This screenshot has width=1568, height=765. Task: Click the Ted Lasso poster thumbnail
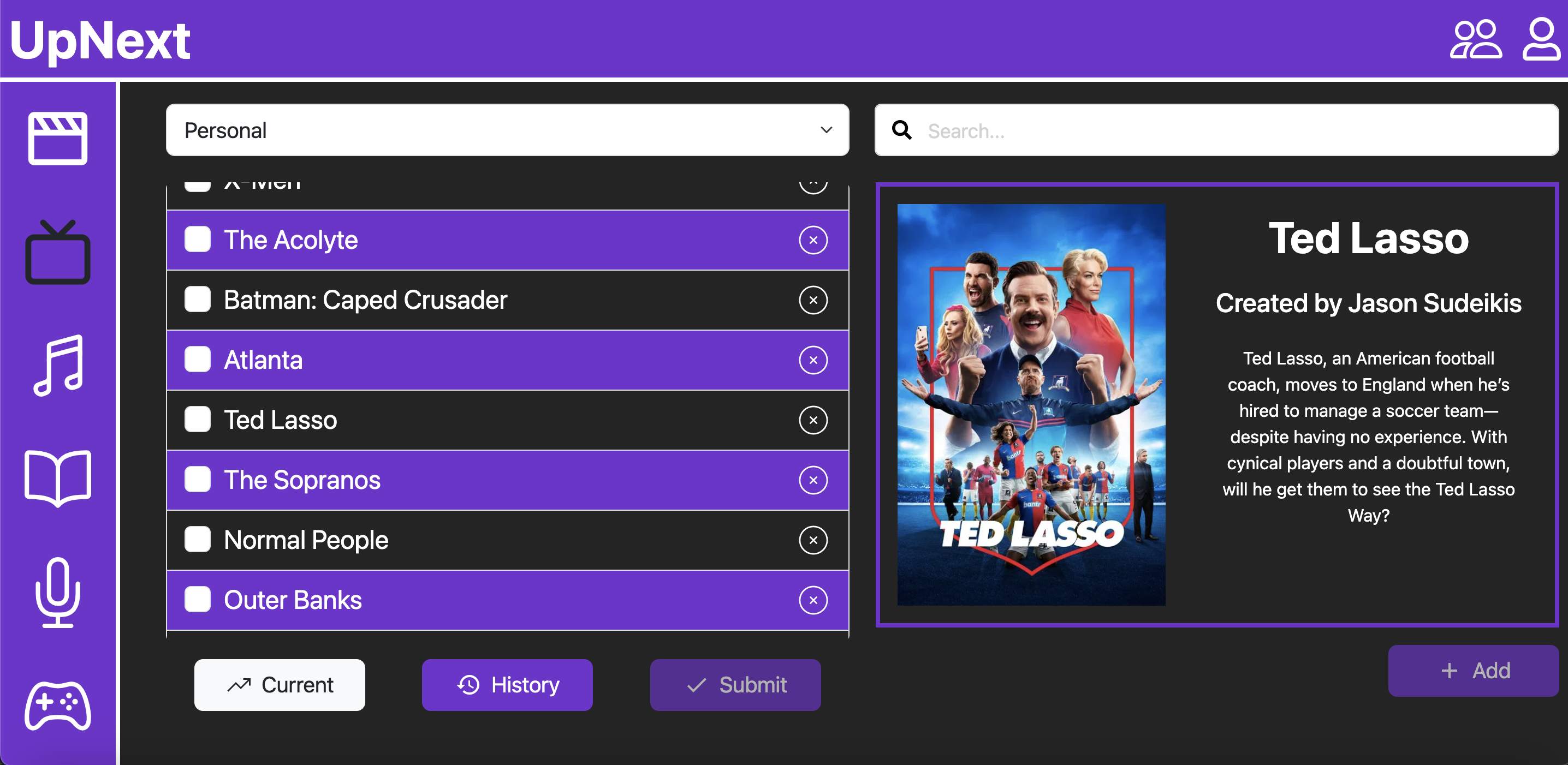1031,404
